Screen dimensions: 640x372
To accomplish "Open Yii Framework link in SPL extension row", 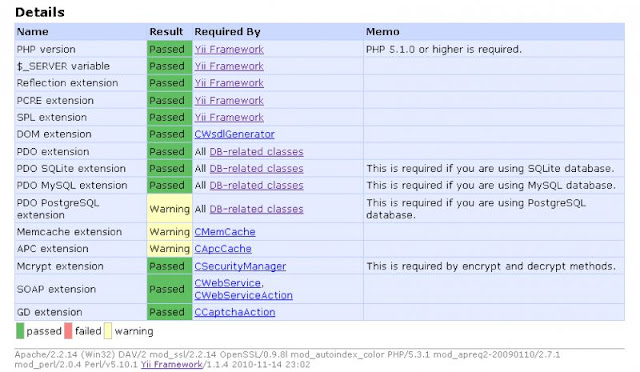I will coord(229,117).
